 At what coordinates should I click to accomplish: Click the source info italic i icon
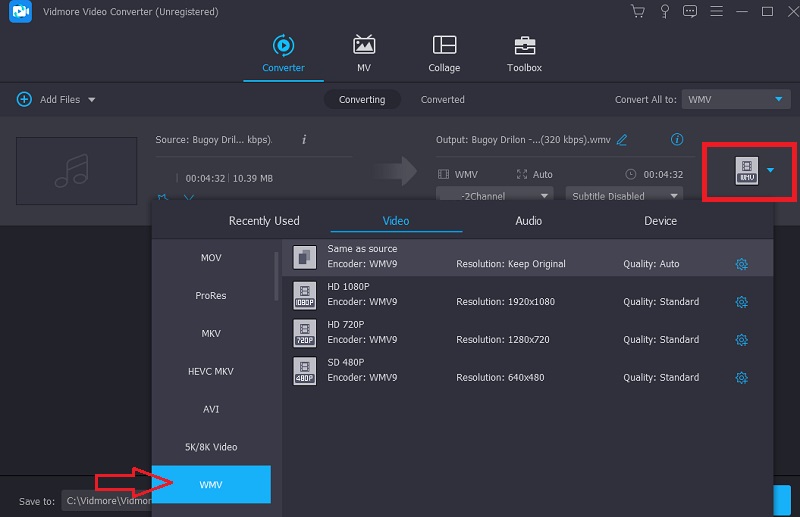304,140
